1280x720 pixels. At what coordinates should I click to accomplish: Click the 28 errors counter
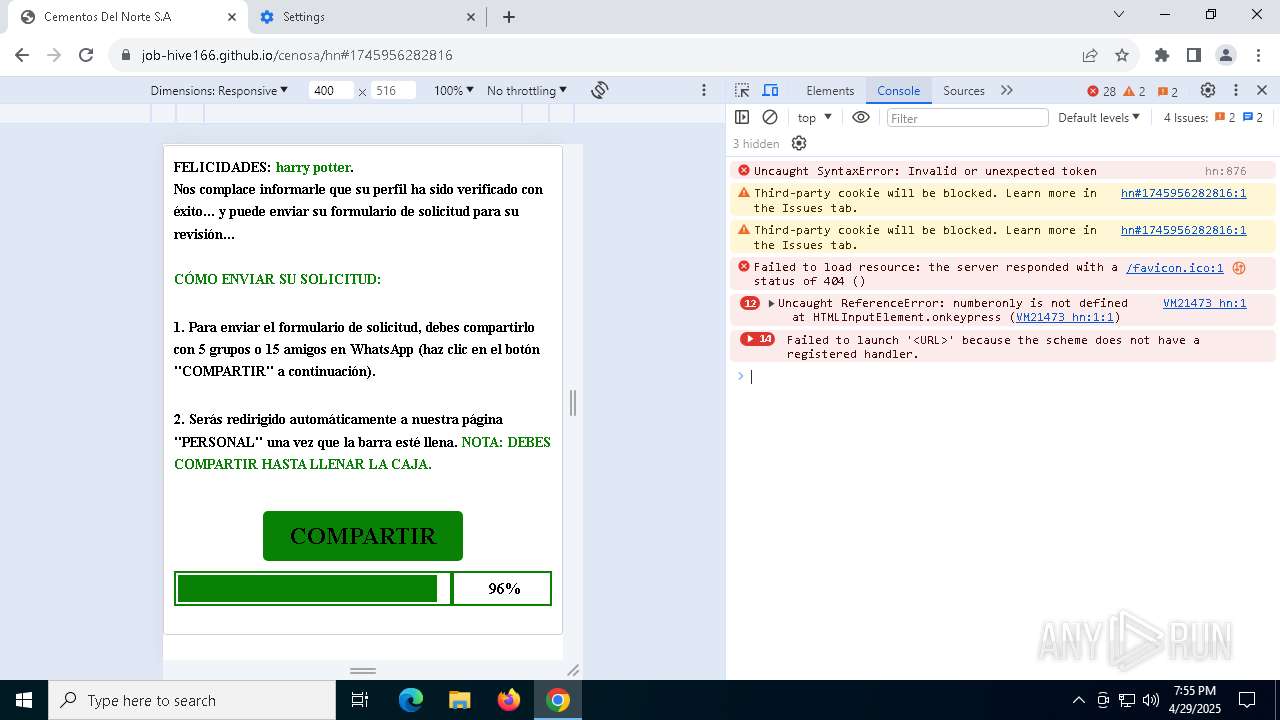point(1101,91)
